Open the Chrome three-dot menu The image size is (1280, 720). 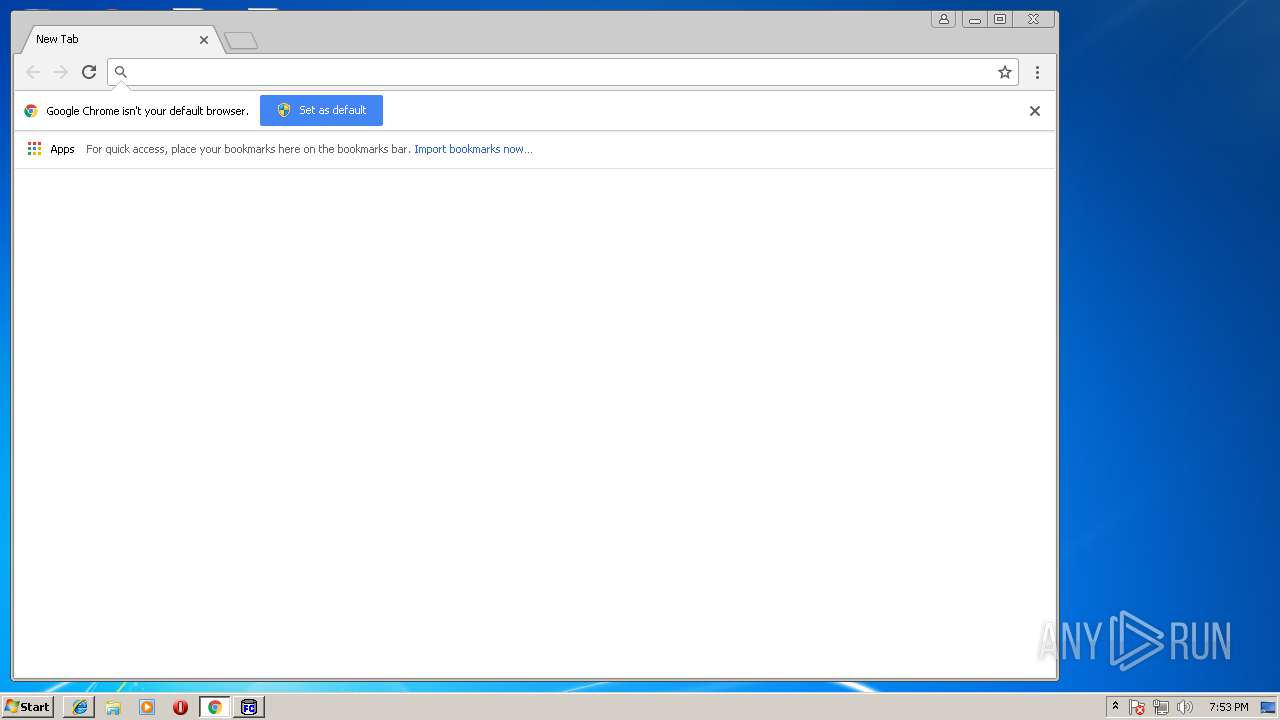[1037, 72]
